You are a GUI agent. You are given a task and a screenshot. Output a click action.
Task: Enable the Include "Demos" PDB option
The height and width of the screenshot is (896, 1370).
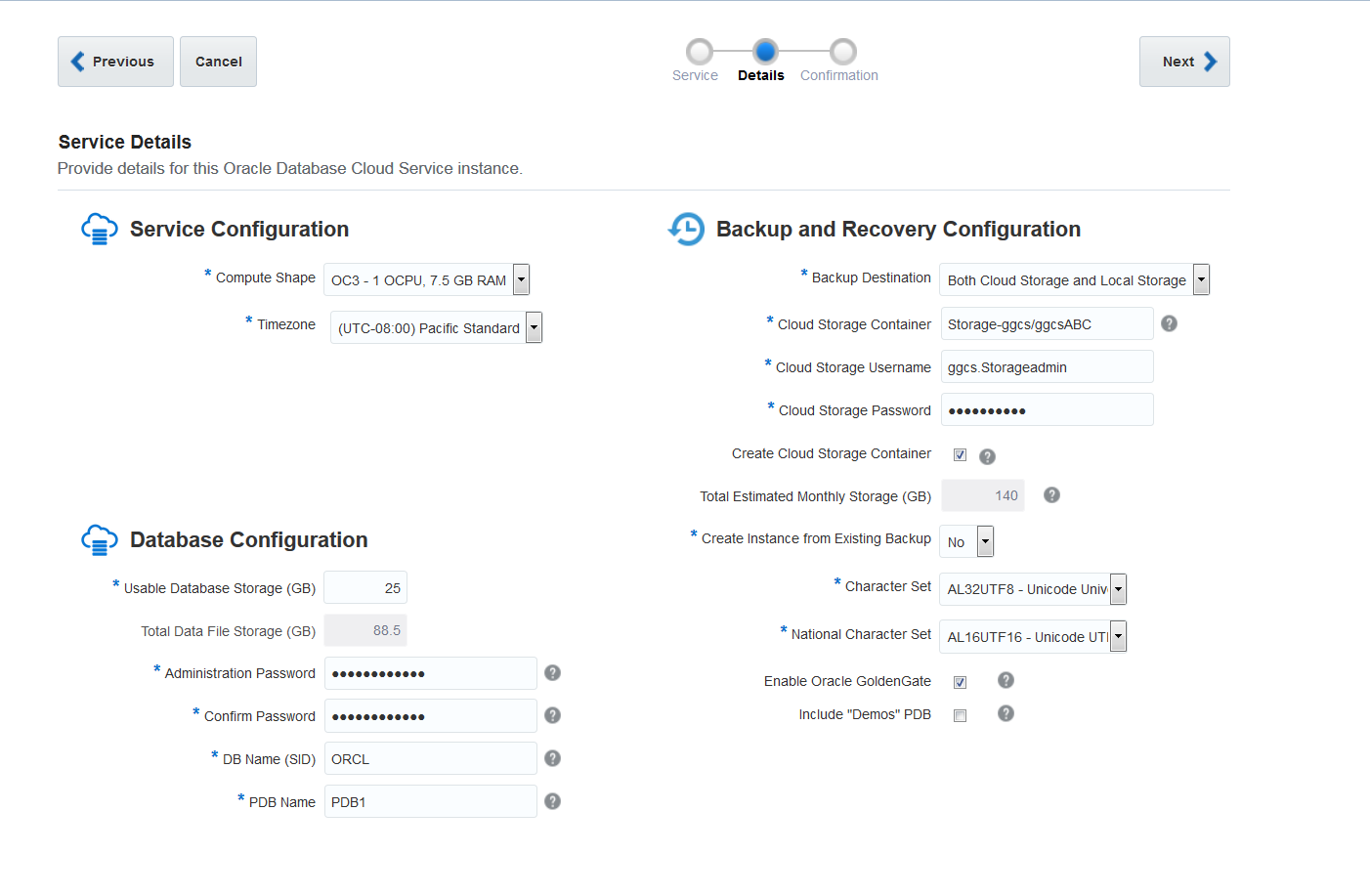click(x=960, y=714)
